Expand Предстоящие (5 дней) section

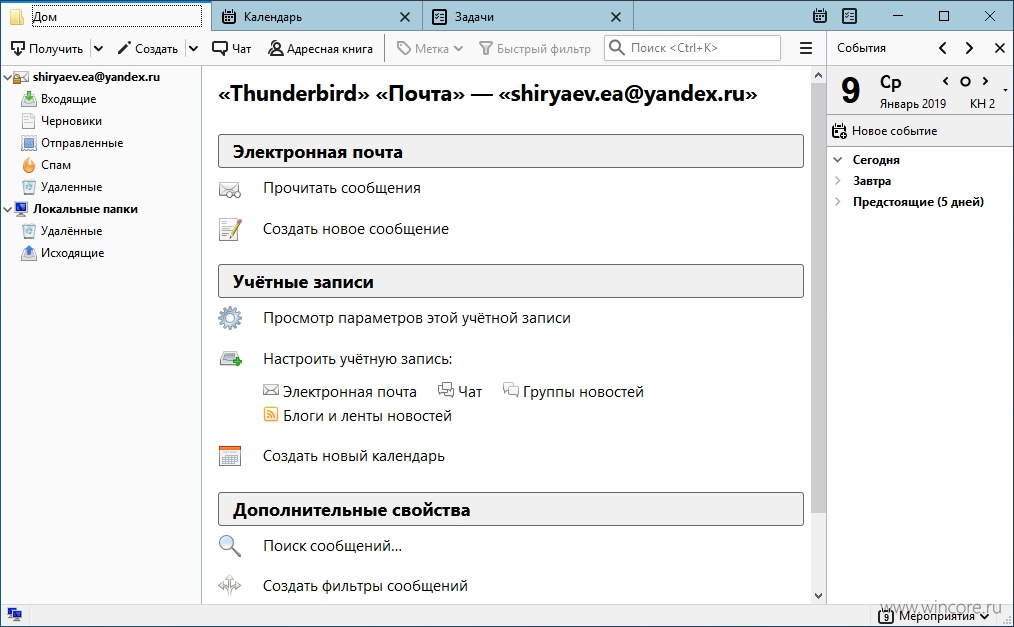click(x=837, y=202)
